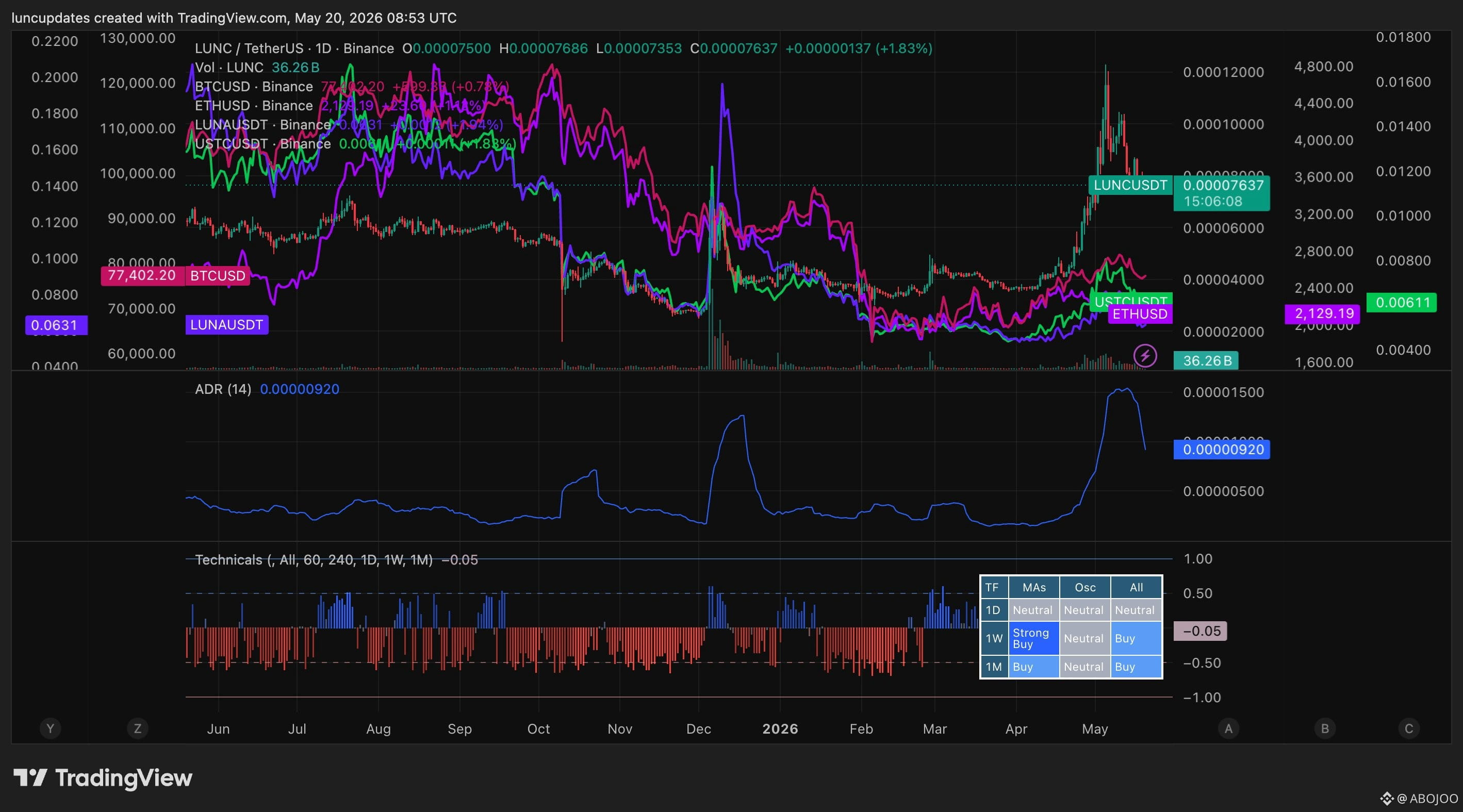Image resolution: width=1463 pixels, height=812 pixels.
Task: Click the Jun label on time axis
Action: click(218, 728)
